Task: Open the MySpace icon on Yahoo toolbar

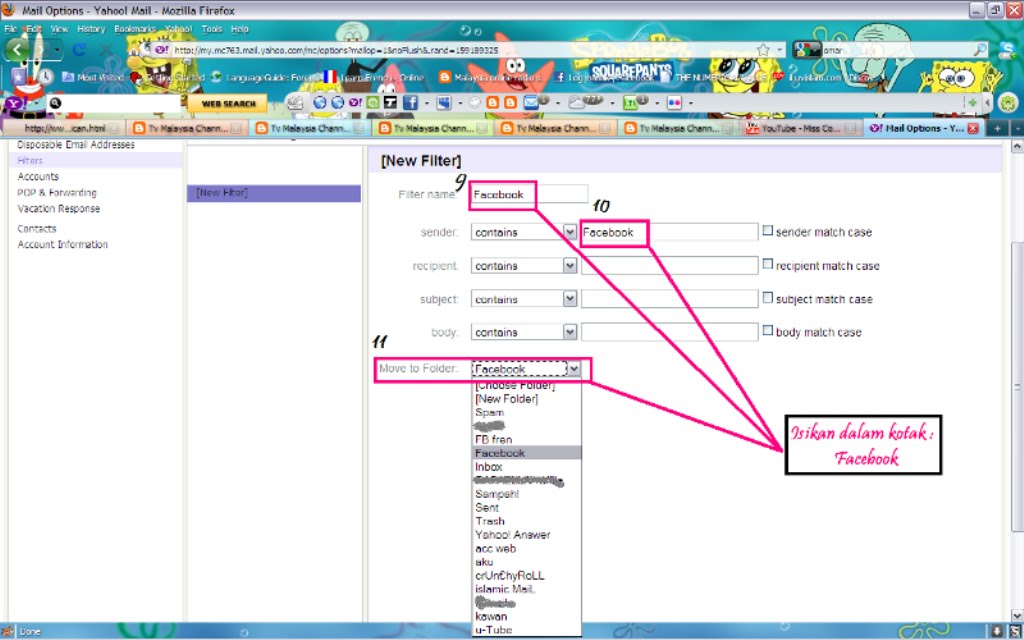Action: pyautogui.click(x=444, y=103)
